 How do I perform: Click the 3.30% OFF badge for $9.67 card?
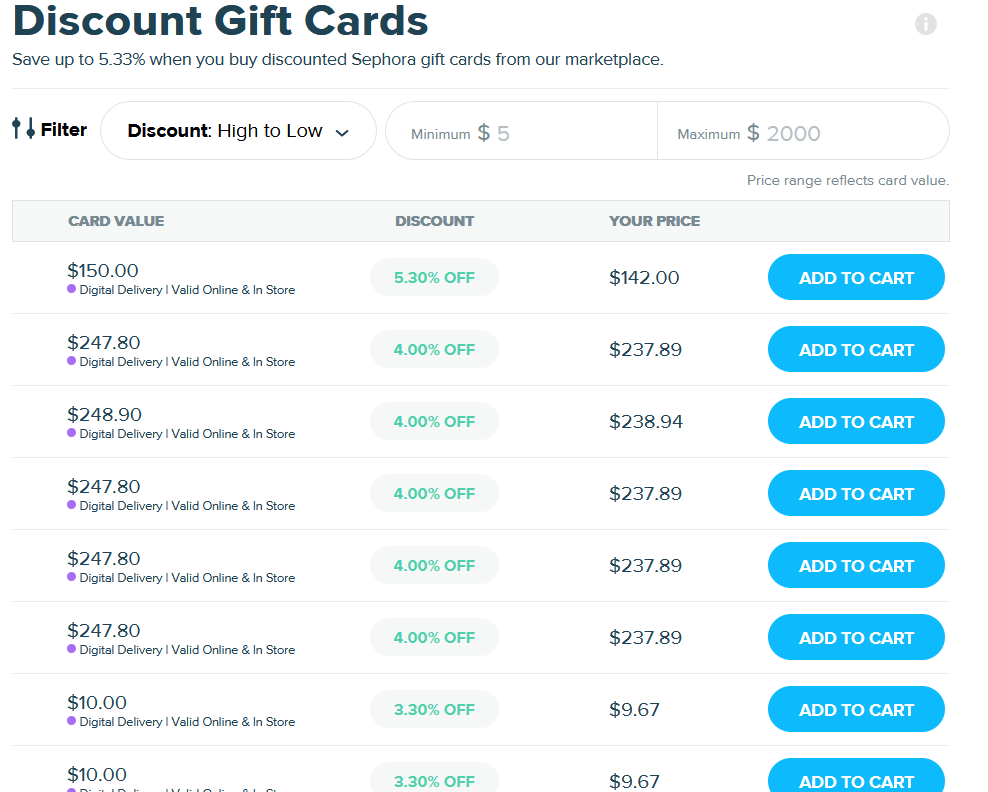click(x=434, y=710)
